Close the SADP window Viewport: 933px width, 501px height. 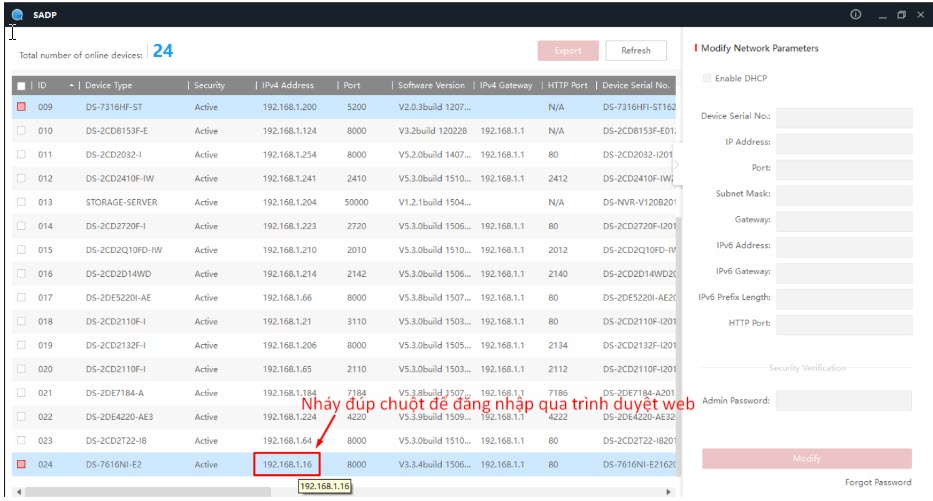click(x=920, y=14)
